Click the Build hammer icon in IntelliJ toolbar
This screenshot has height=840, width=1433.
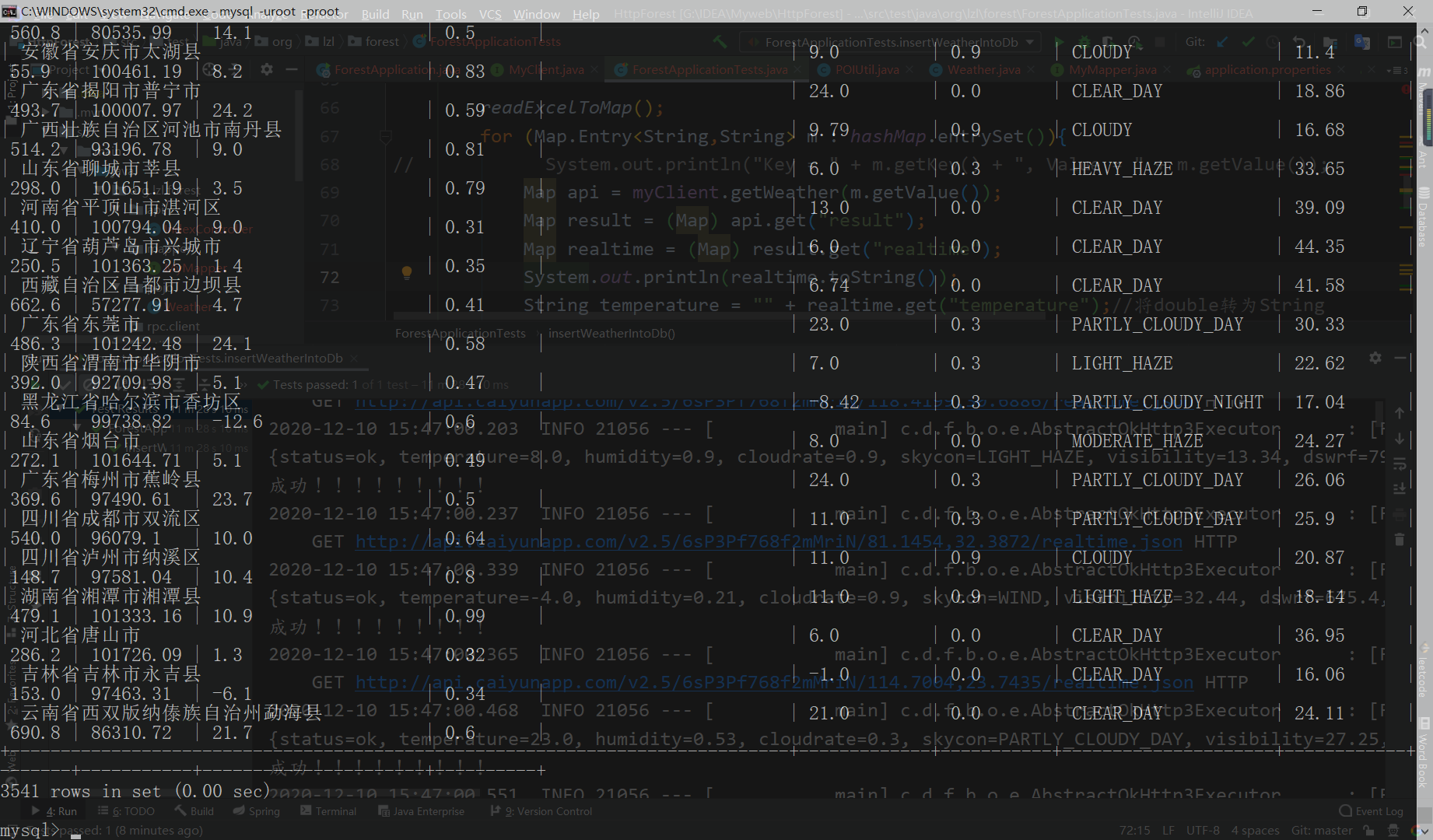[x=720, y=42]
